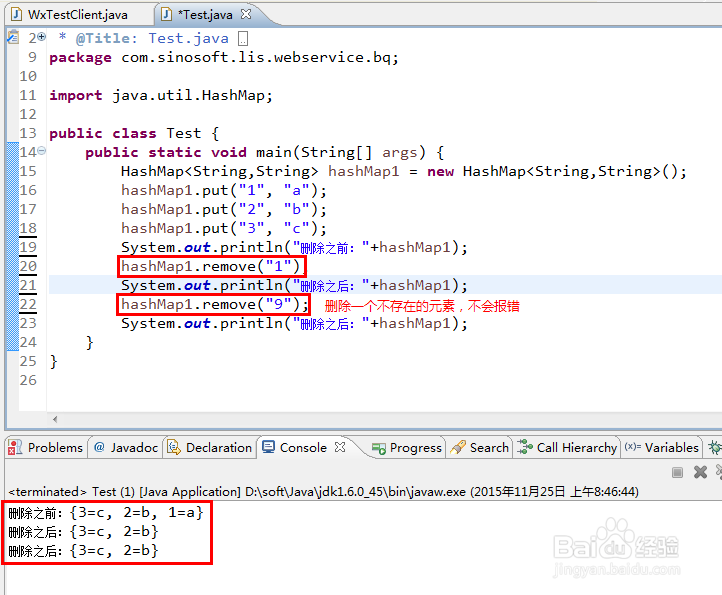The height and width of the screenshot is (595, 722).
Task: Open the Search view tab
Action: [x=480, y=447]
